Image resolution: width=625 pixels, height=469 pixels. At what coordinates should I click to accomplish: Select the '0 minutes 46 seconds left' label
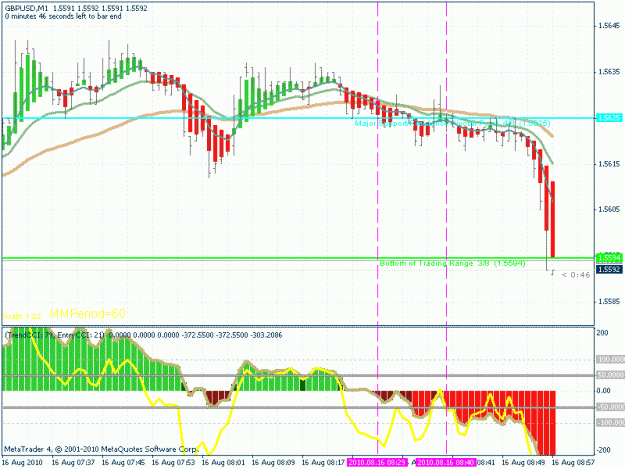tap(63, 16)
